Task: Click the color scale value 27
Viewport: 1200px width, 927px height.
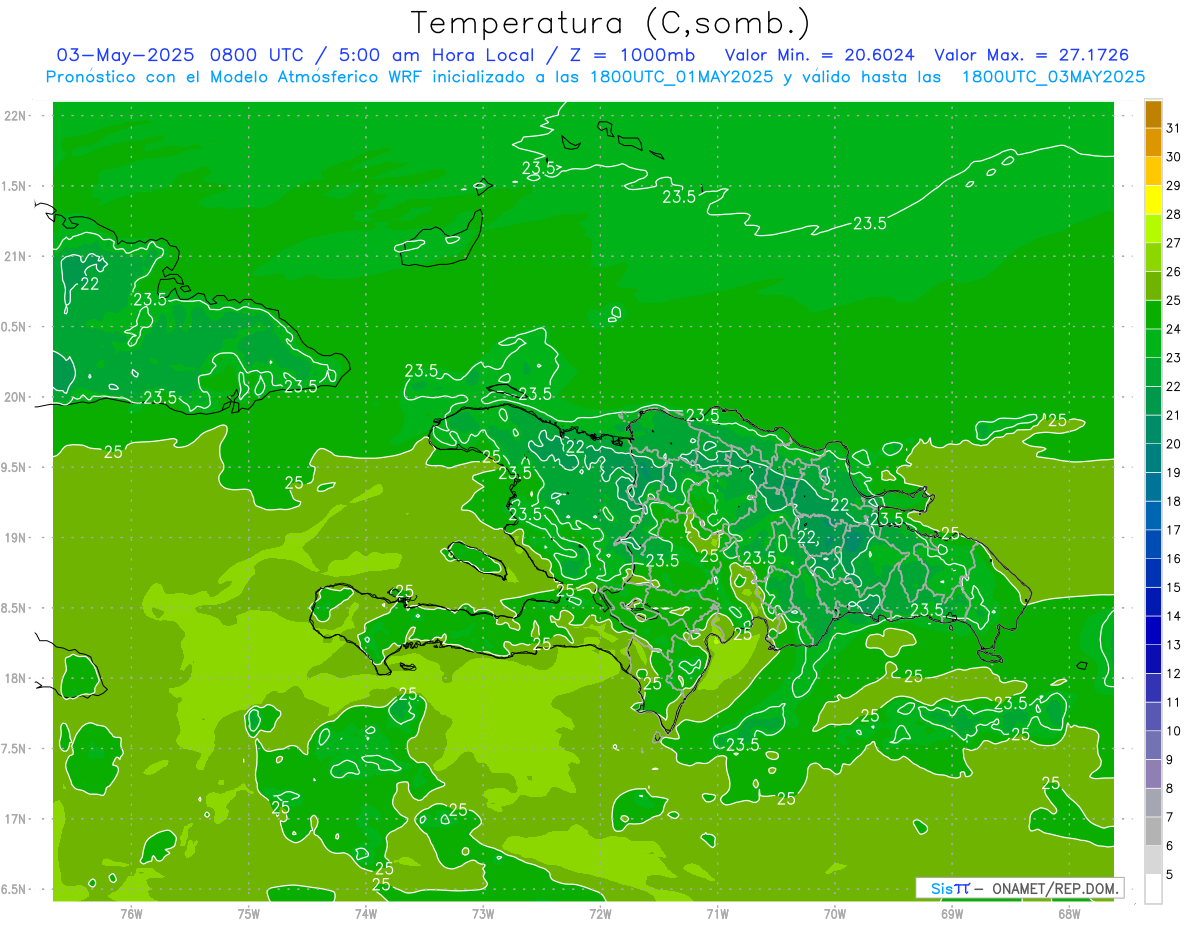Action: (1174, 243)
